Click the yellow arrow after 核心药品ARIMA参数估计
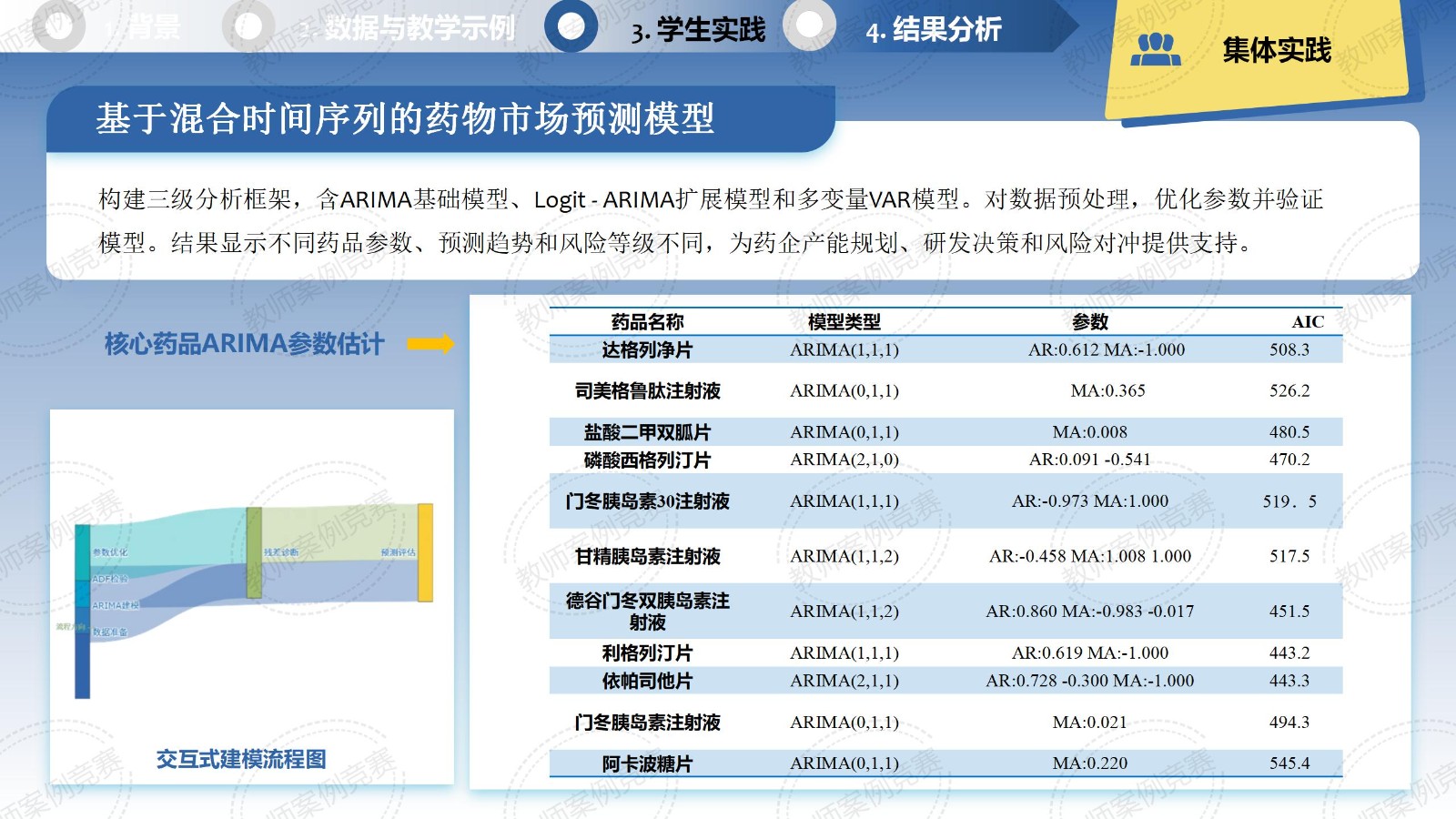 point(430,344)
